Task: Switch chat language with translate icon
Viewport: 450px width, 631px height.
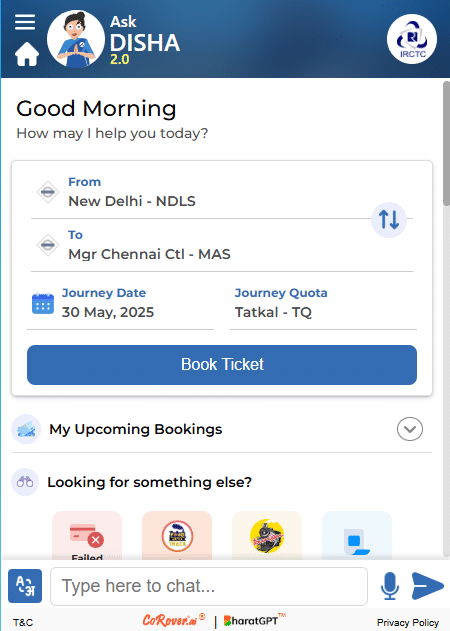Action: coord(25,586)
